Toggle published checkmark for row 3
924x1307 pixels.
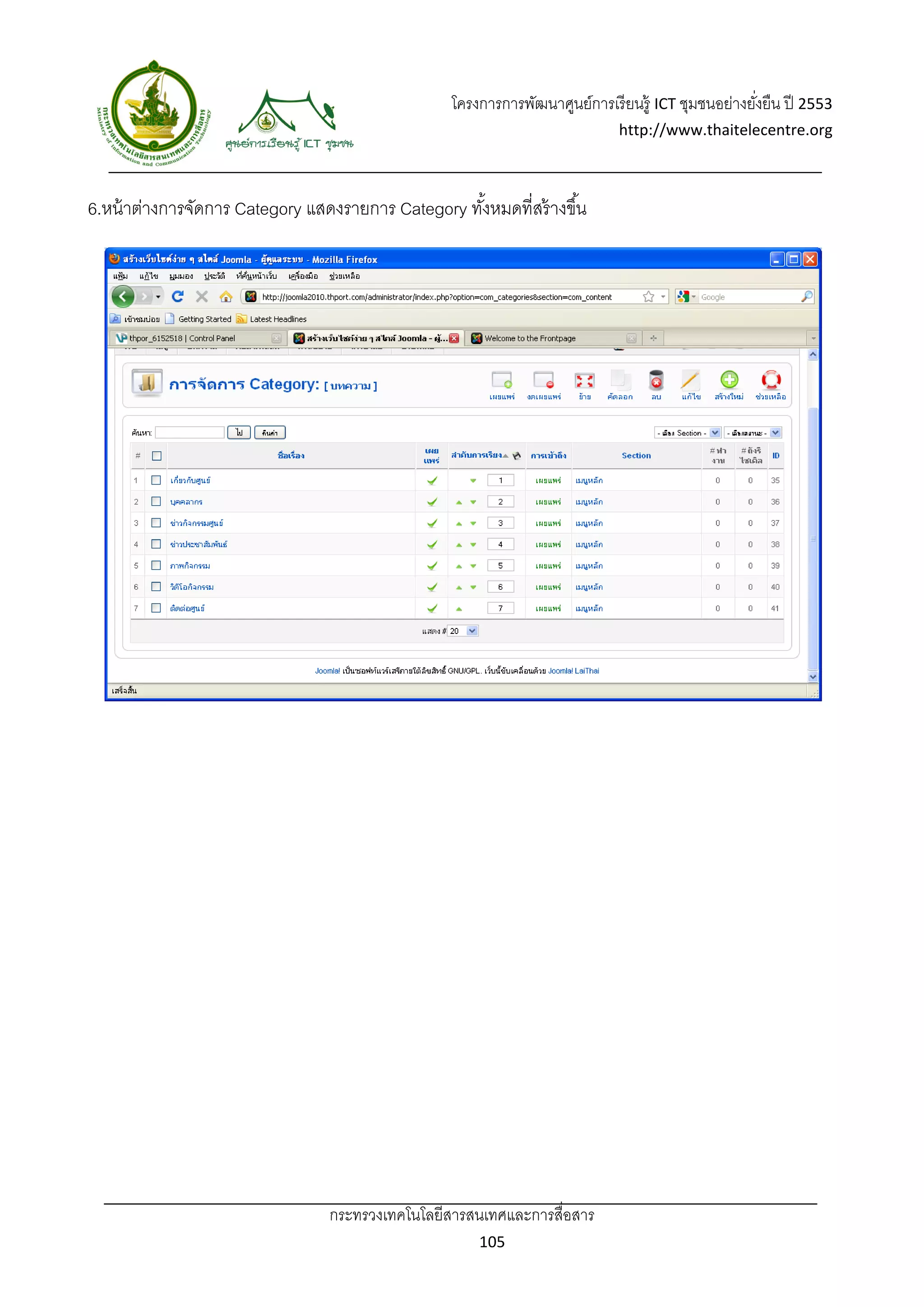coord(432,523)
